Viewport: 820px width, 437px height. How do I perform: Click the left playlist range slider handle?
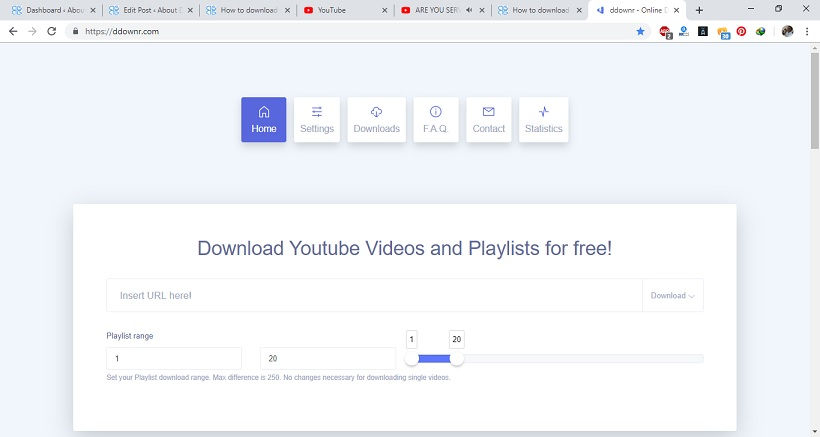[x=412, y=359]
